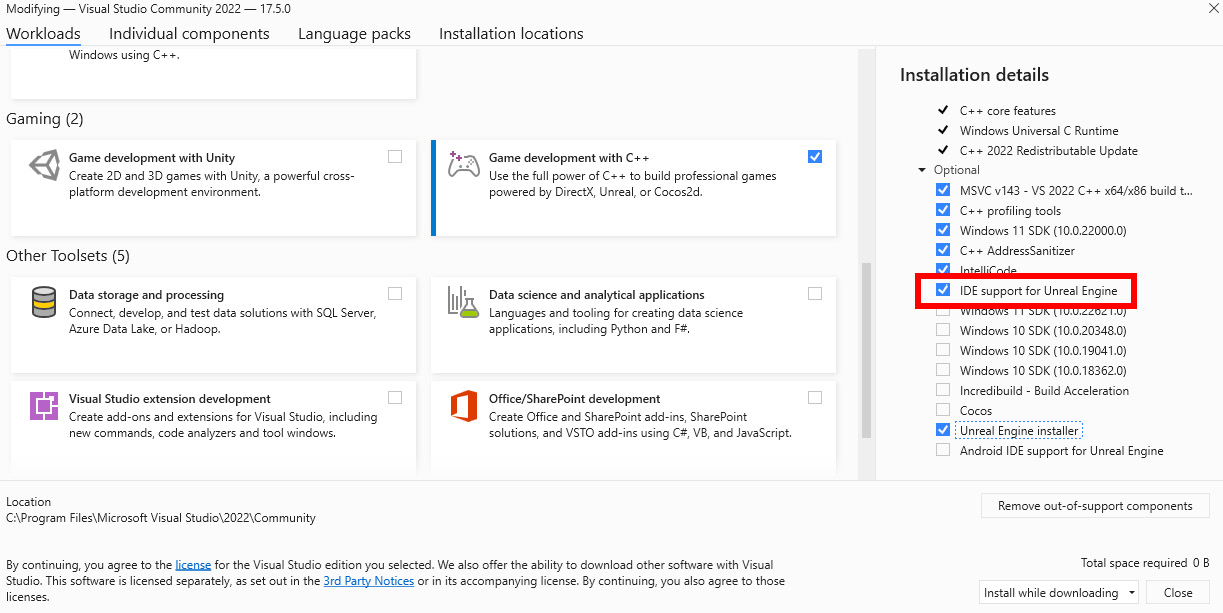Uncheck IntelliCode optional component
Screen dimensions: 1223x613
click(942, 269)
